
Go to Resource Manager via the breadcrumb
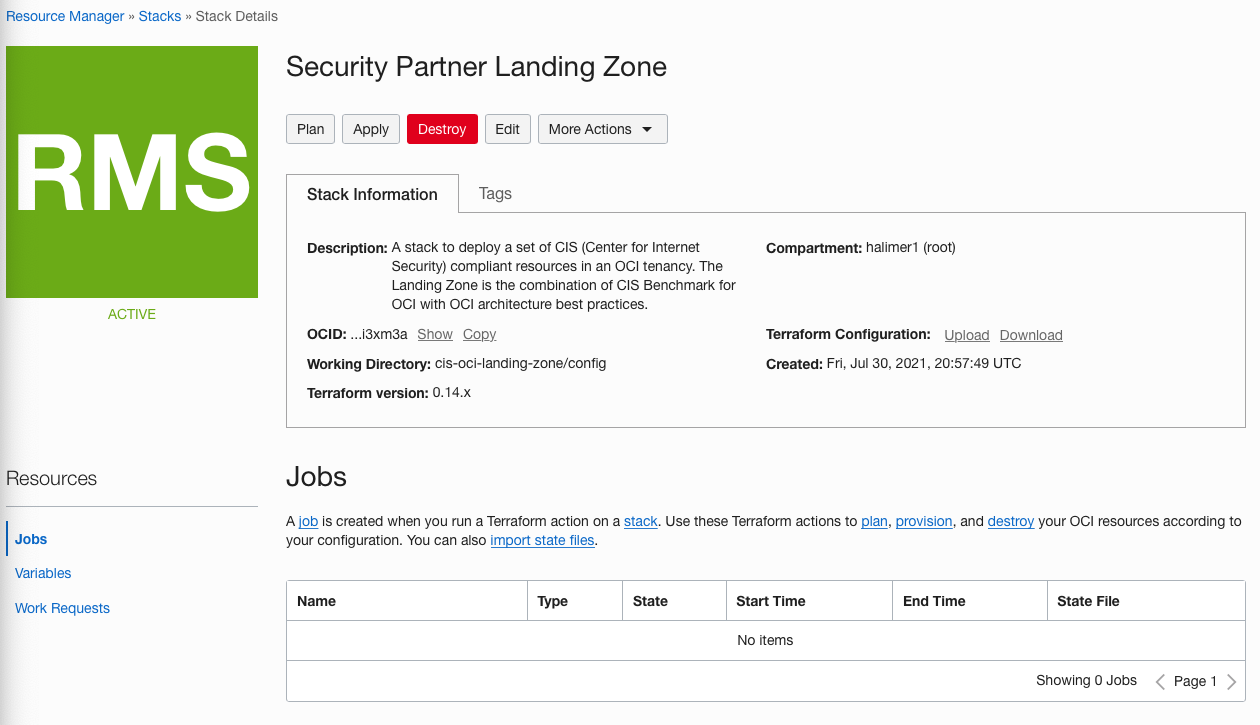(x=64, y=16)
